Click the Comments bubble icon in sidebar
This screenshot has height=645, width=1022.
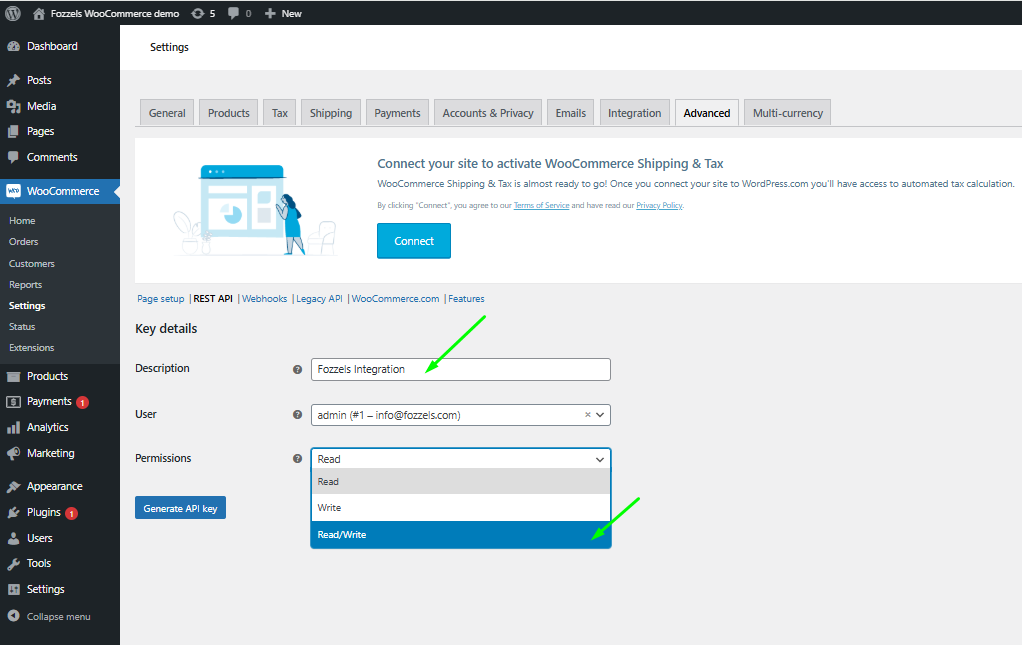13,157
